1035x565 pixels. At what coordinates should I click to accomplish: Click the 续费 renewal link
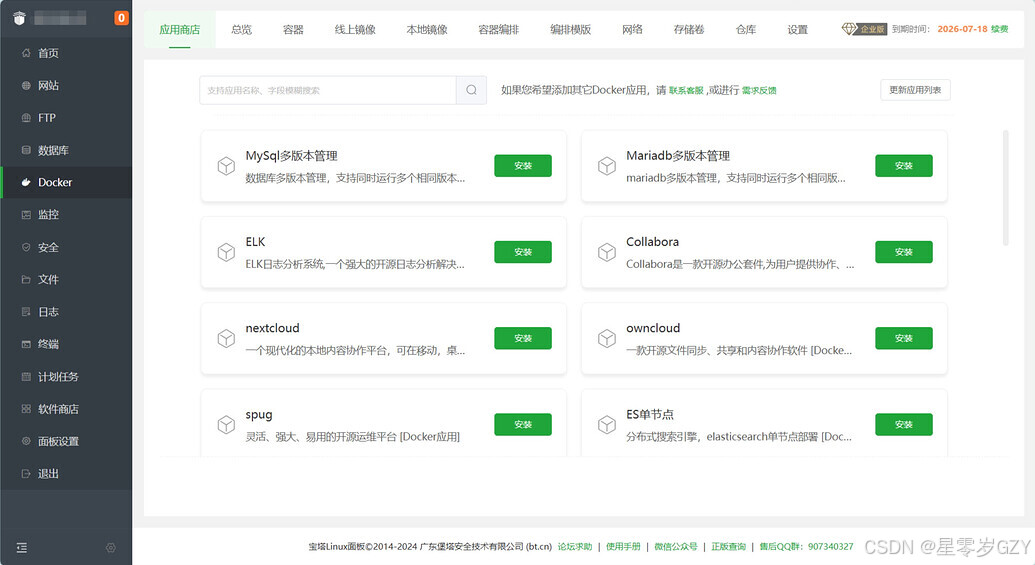[x=999, y=29]
